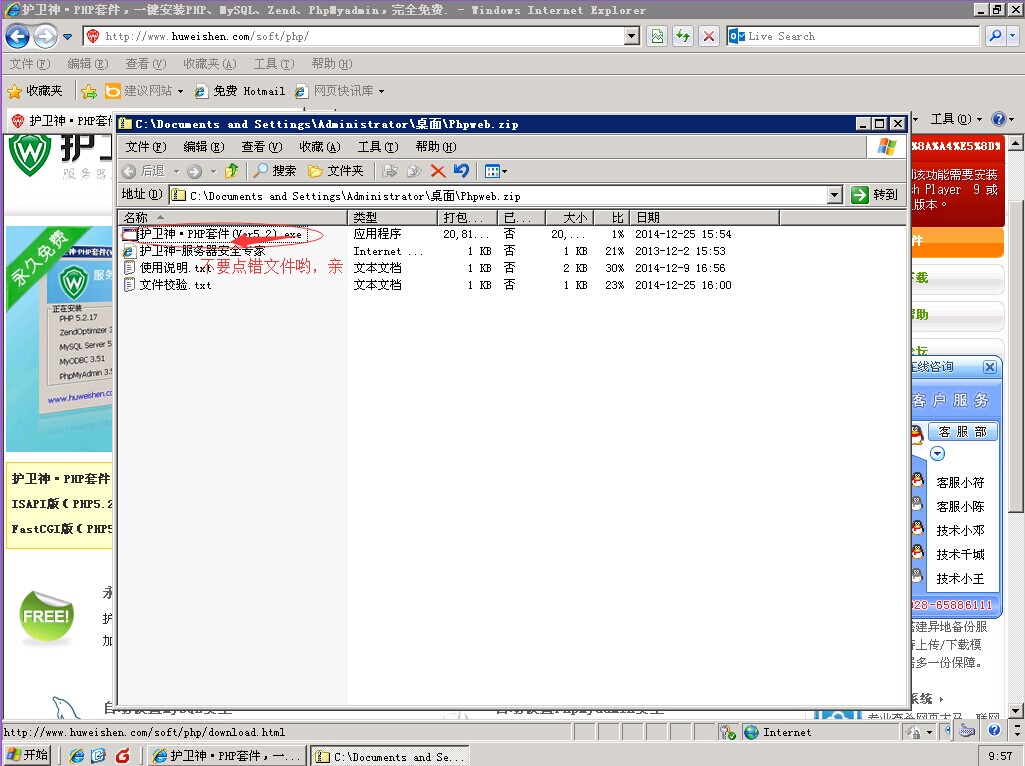Sort by the Type column header
The width and height of the screenshot is (1025, 766).
coord(392,217)
